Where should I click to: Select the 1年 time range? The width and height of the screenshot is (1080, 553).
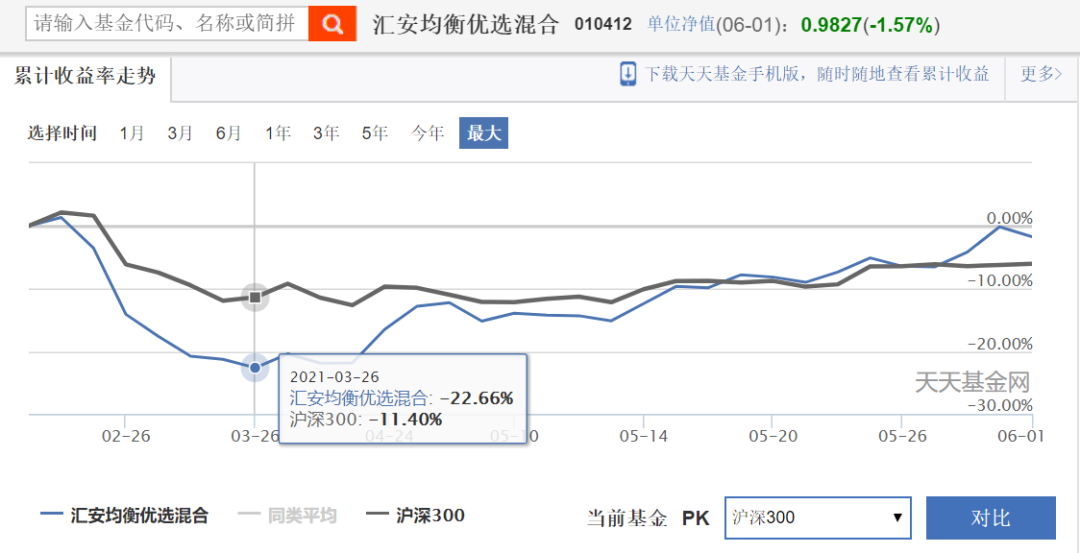[278, 133]
